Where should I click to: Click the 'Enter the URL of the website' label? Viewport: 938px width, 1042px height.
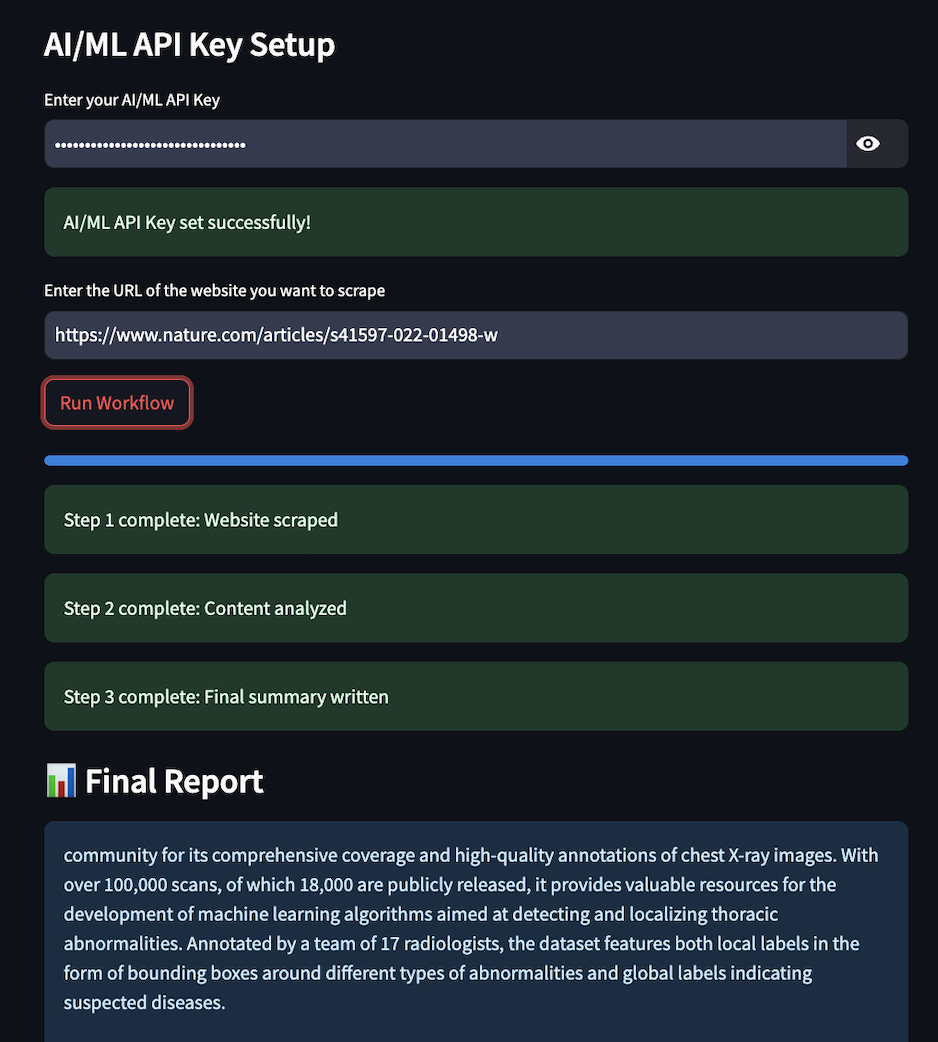point(215,290)
